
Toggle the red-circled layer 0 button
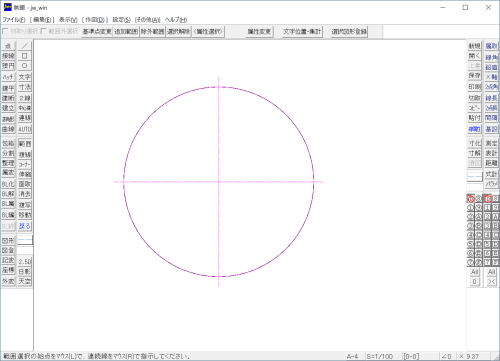470,199
